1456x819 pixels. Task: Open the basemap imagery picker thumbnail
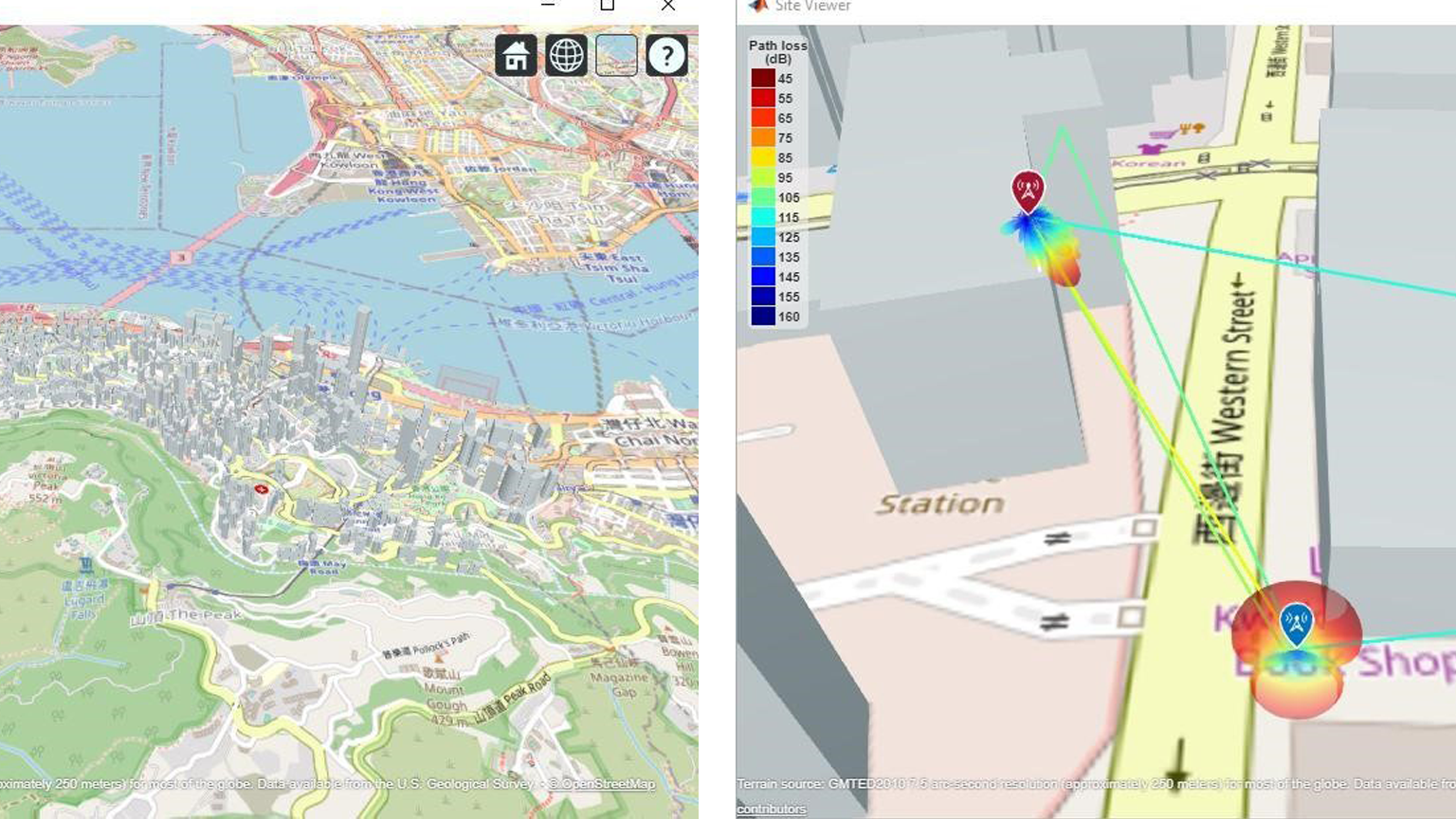coord(616,56)
